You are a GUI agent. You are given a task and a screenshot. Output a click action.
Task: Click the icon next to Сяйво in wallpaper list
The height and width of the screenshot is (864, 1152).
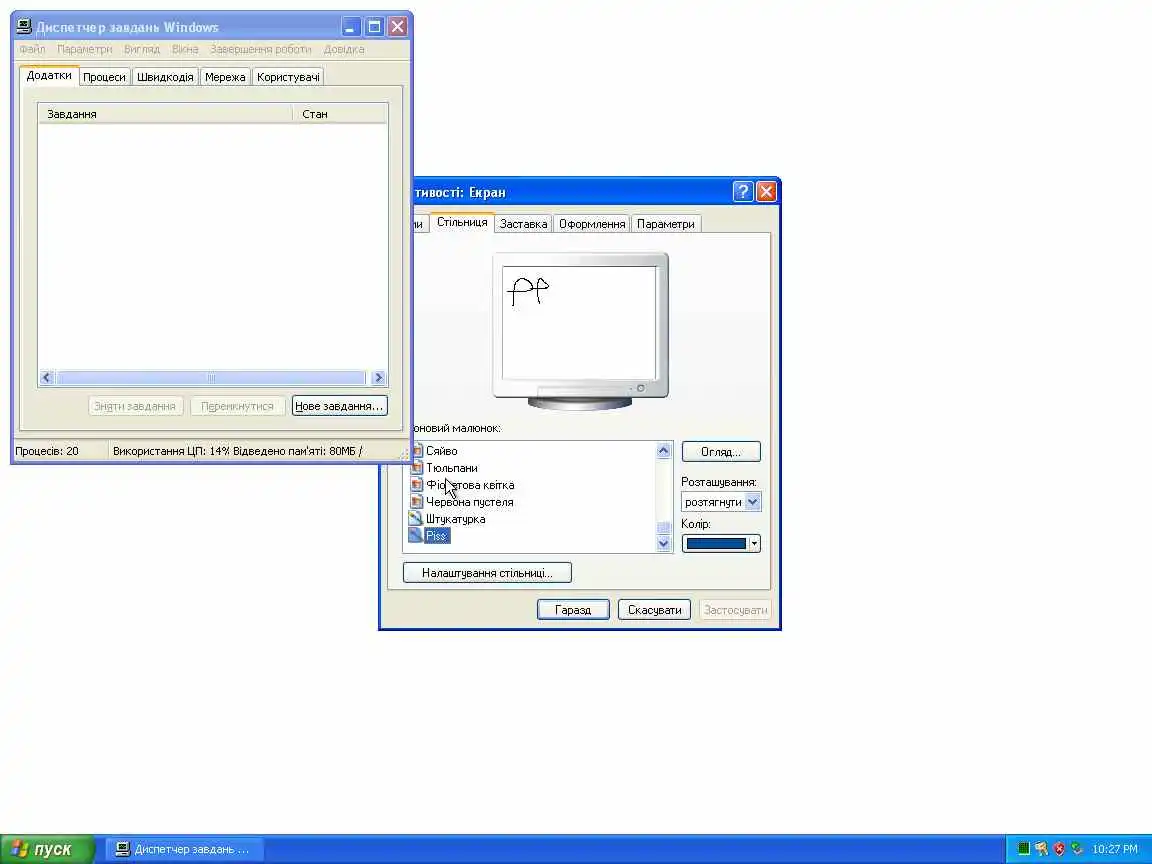click(417, 450)
